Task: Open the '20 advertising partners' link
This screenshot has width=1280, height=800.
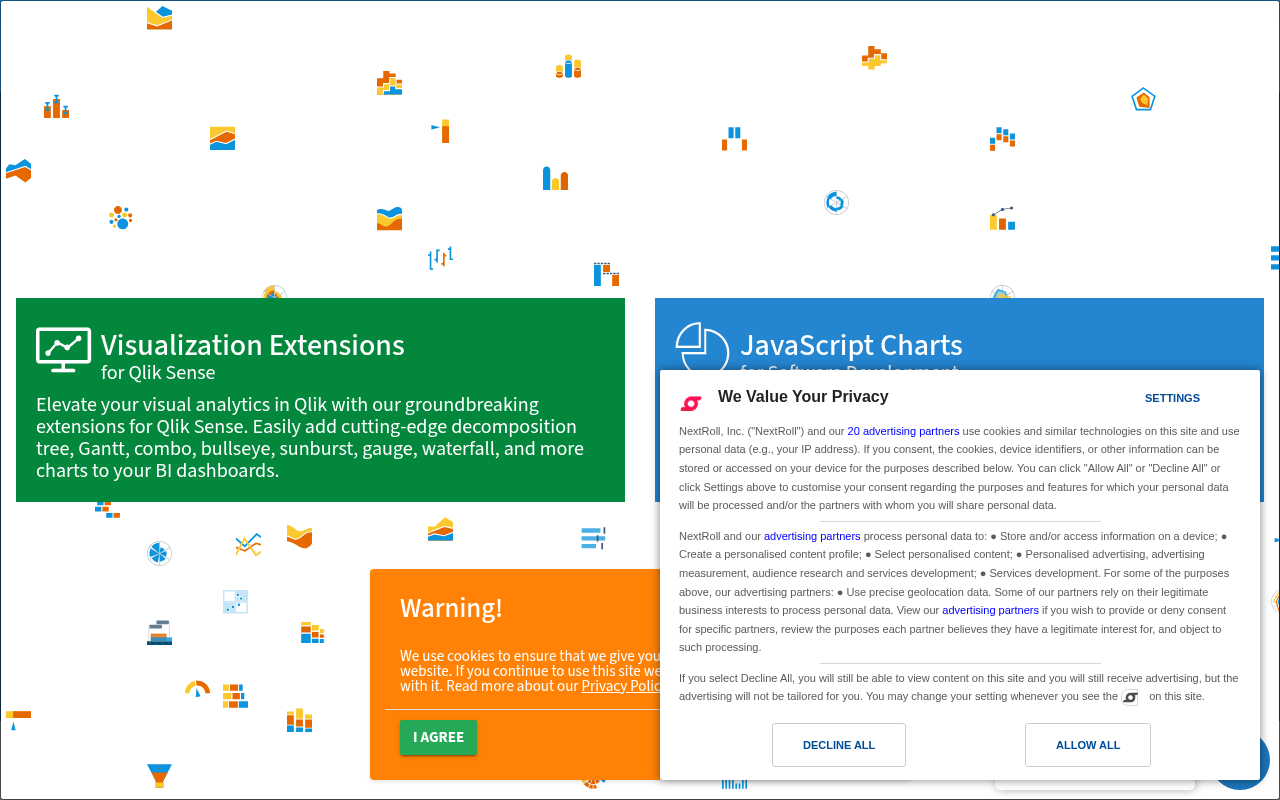Action: pos(903,431)
